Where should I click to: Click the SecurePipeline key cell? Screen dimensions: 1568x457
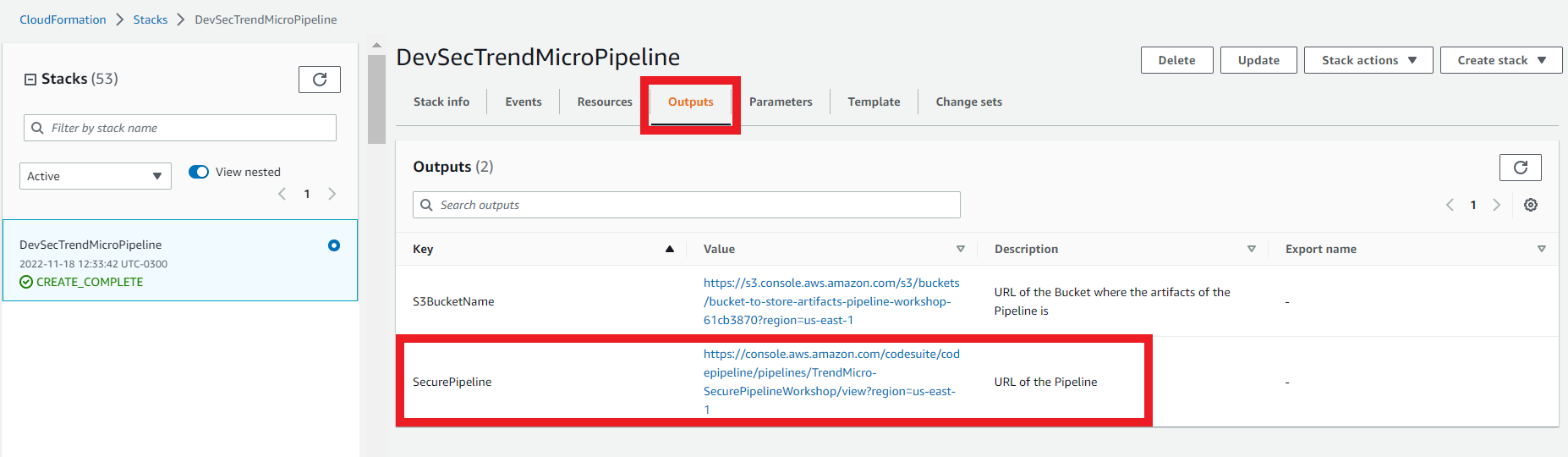pos(452,382)
